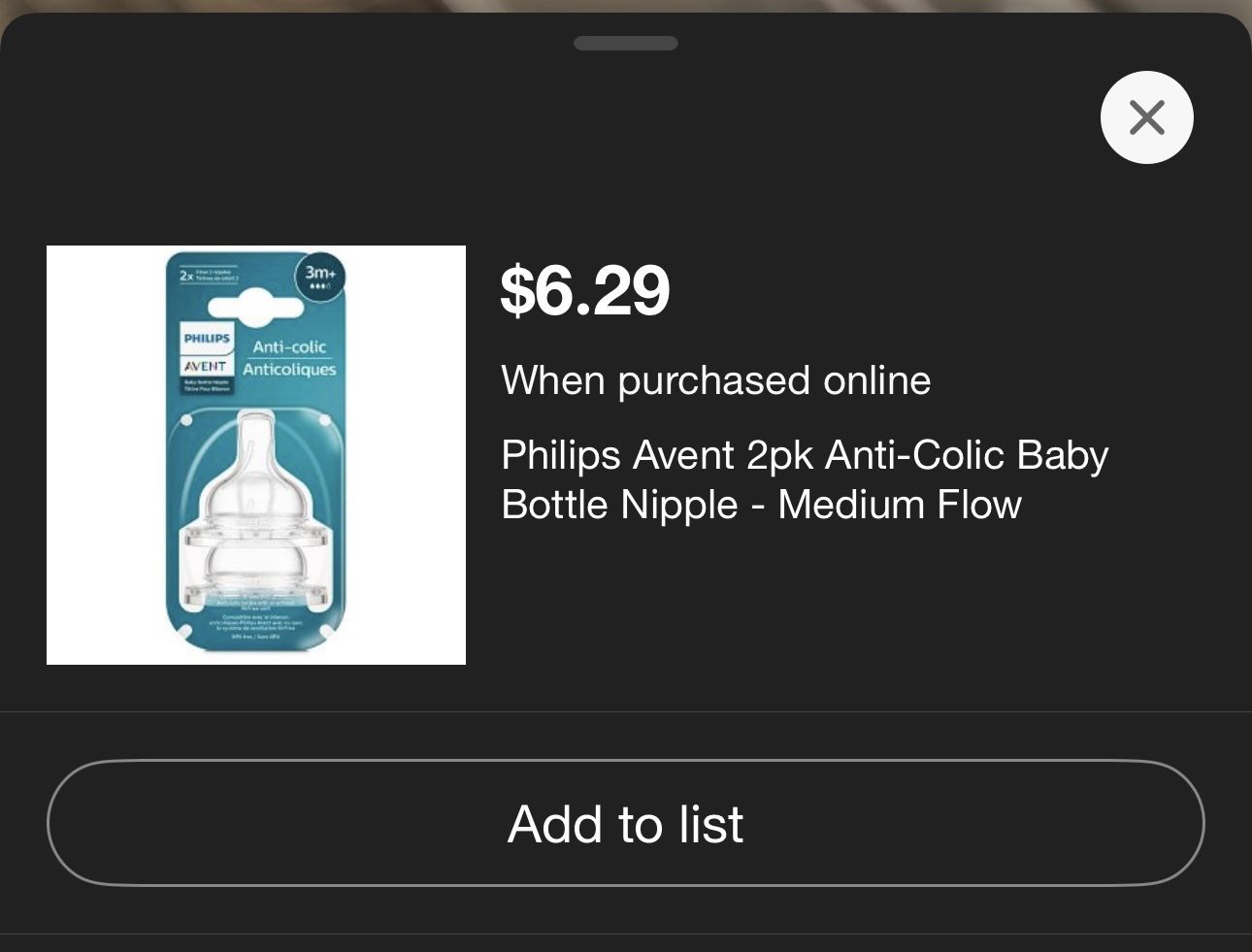Click the "2x" label on the package top

(x=186, y=276)
